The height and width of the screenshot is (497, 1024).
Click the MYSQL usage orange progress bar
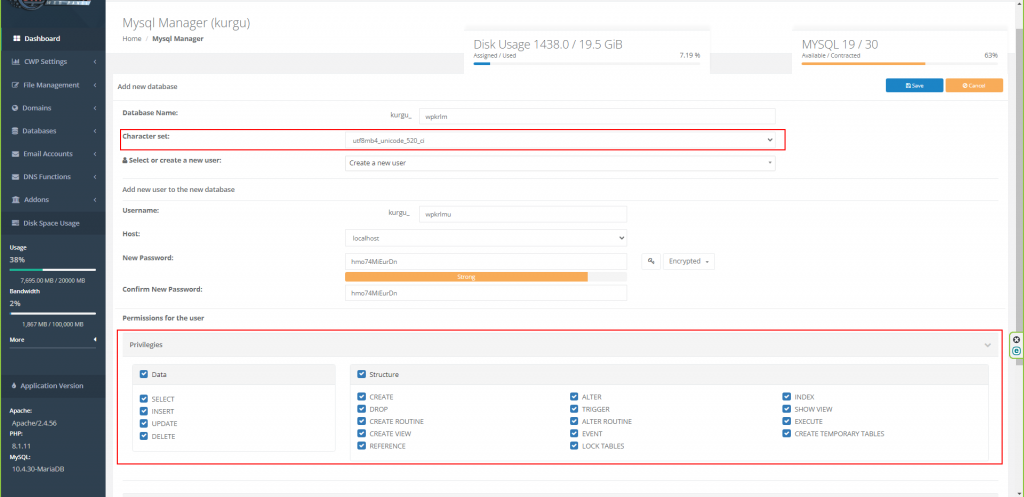pyautogui.click(x=863, y=63)
